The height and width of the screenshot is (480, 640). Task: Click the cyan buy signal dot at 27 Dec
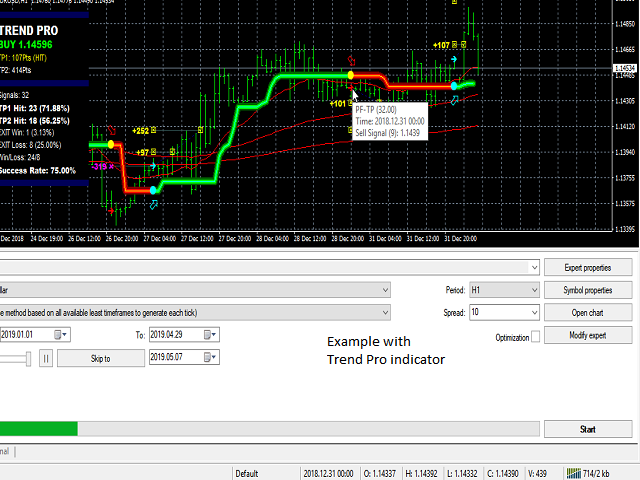coord(153,190)
